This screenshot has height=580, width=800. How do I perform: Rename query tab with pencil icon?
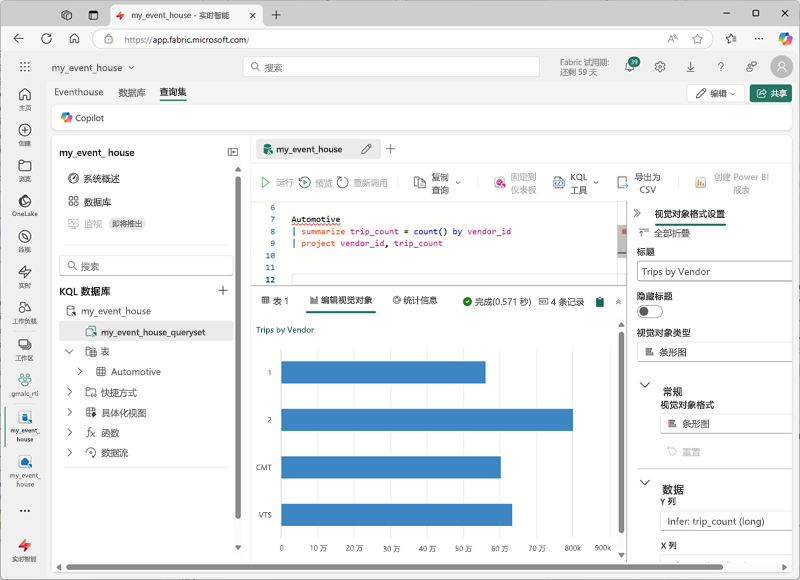coord(366,149)
